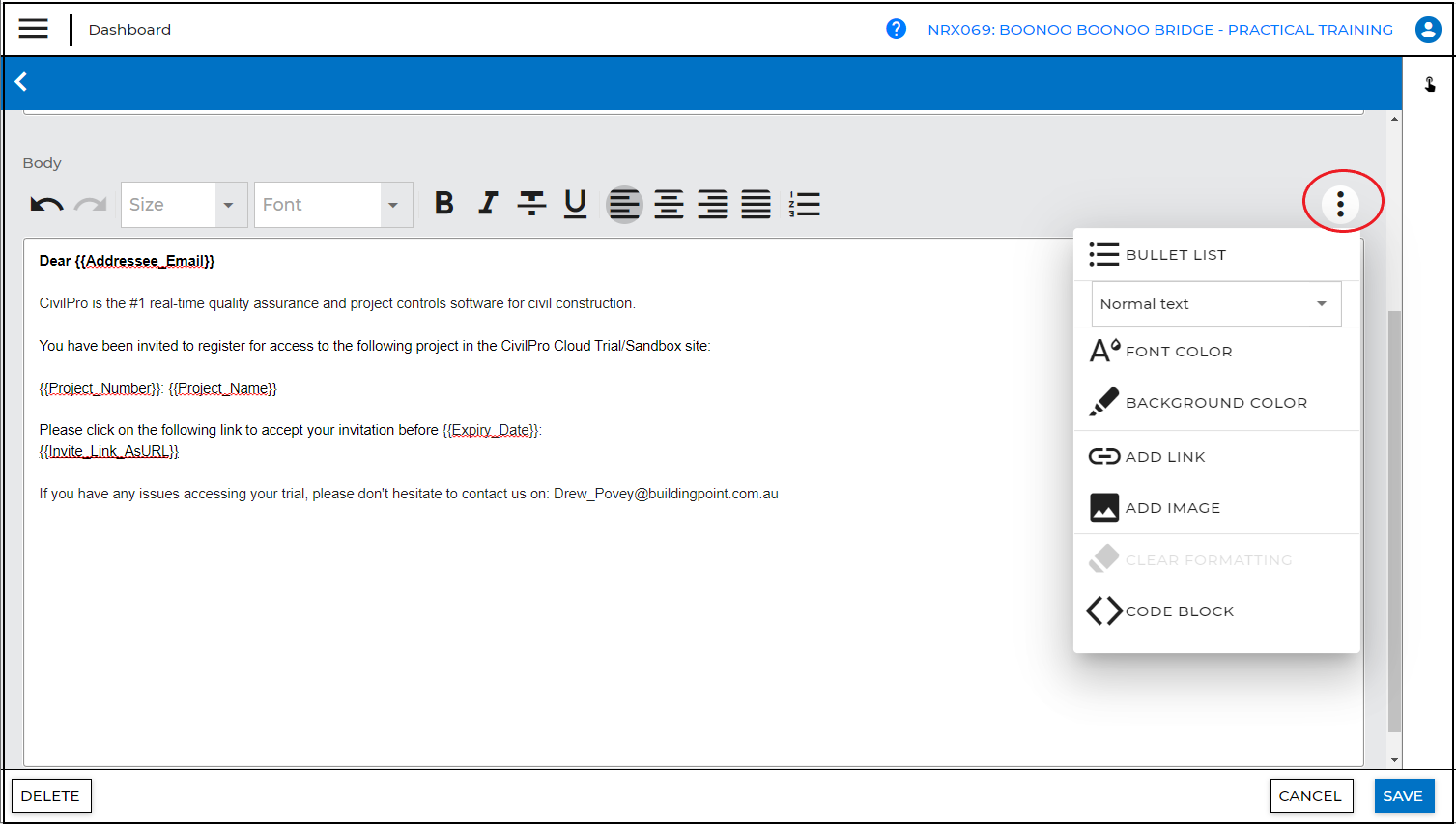The image size is (1456, 824).
Task: Open the user profile account icon
Action: click(1427, 29)
